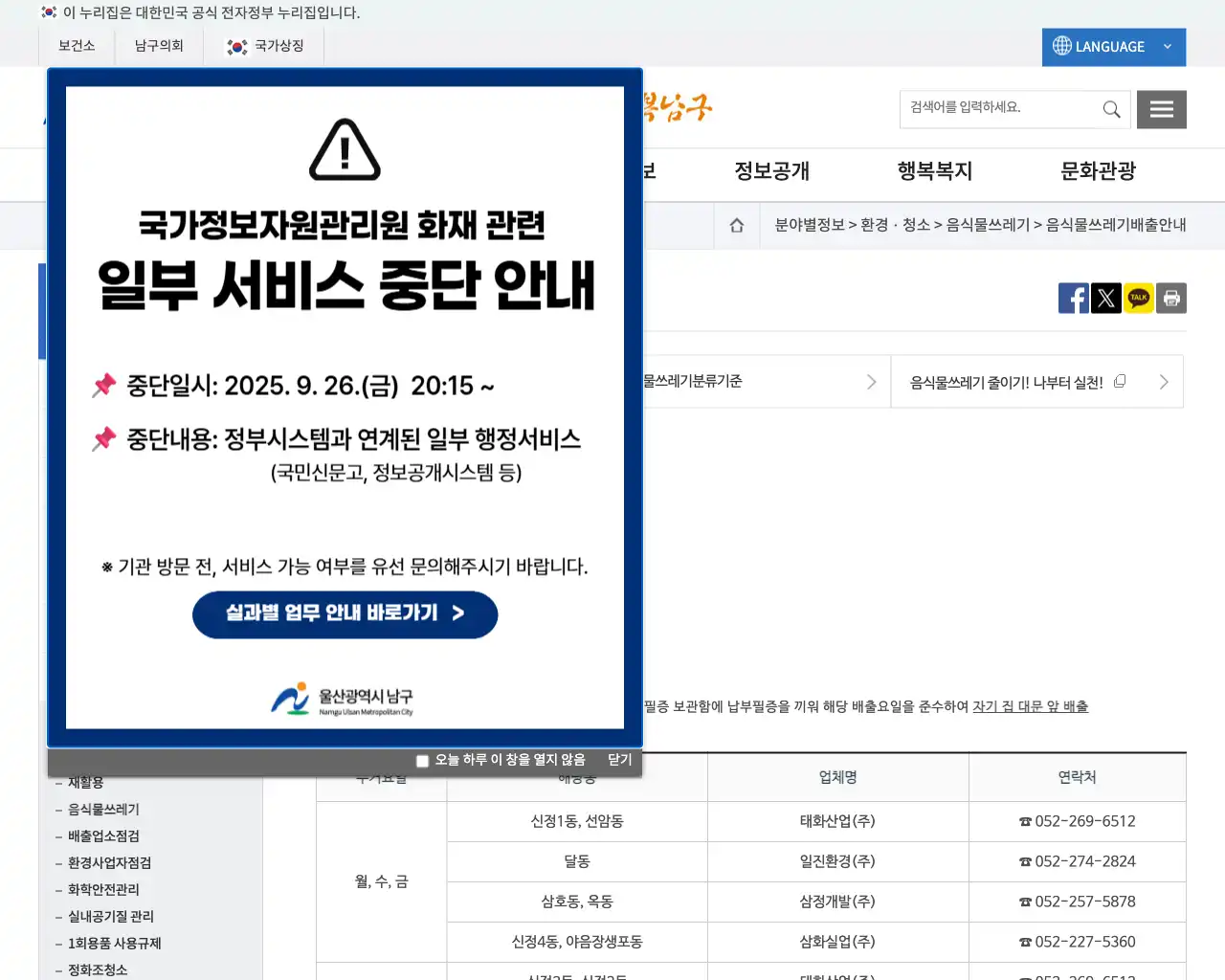Select 실내공기질 관리 in sidebar
1225x980 pixels.
tap(111, 917)
